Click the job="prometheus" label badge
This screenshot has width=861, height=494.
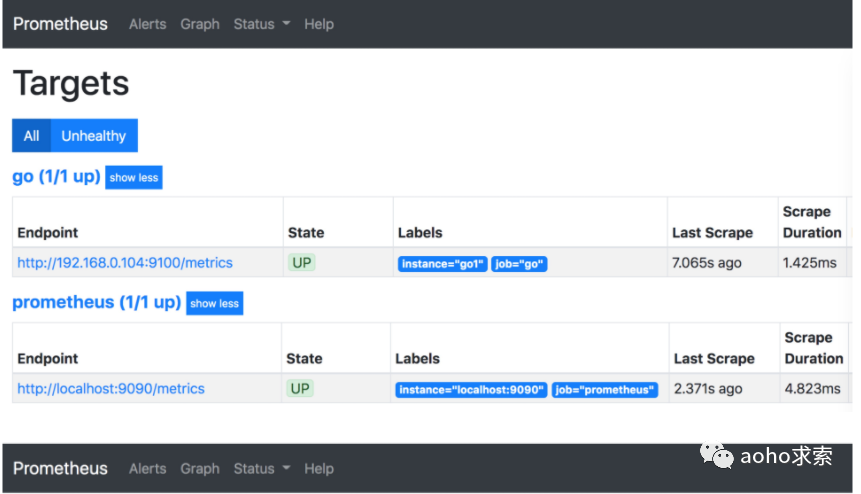[605, 390]
